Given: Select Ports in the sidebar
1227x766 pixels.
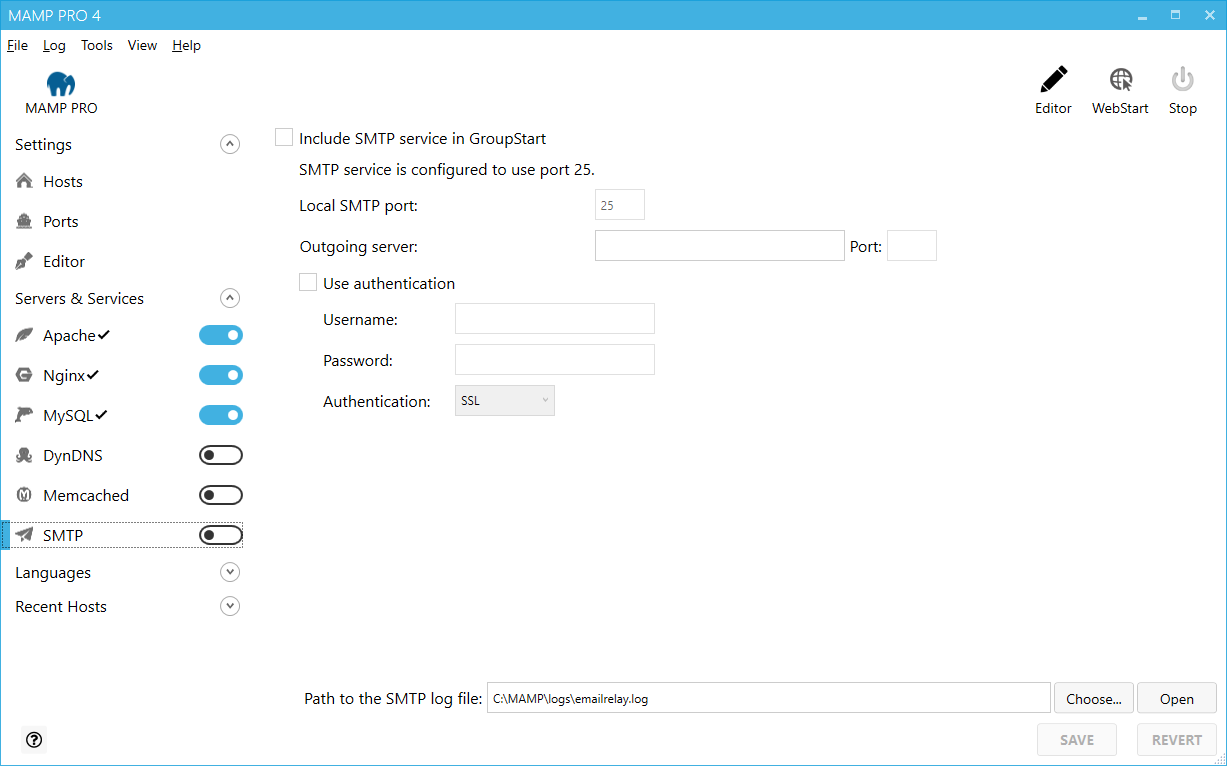Looking at the screenshot, I should point(61,221).
